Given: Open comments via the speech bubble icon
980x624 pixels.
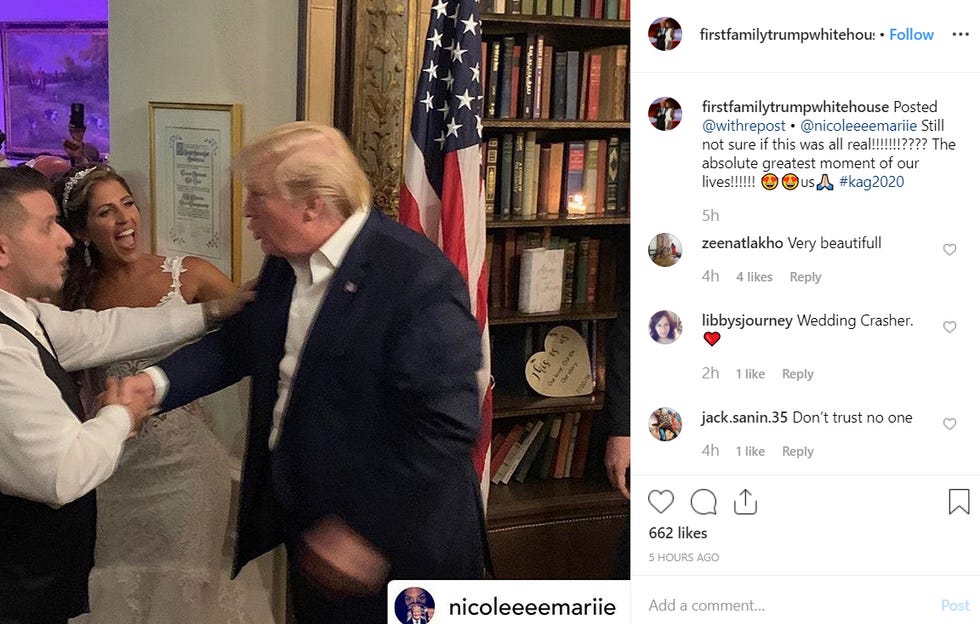Looking at the screenshot, I should [x=704, y=502].
